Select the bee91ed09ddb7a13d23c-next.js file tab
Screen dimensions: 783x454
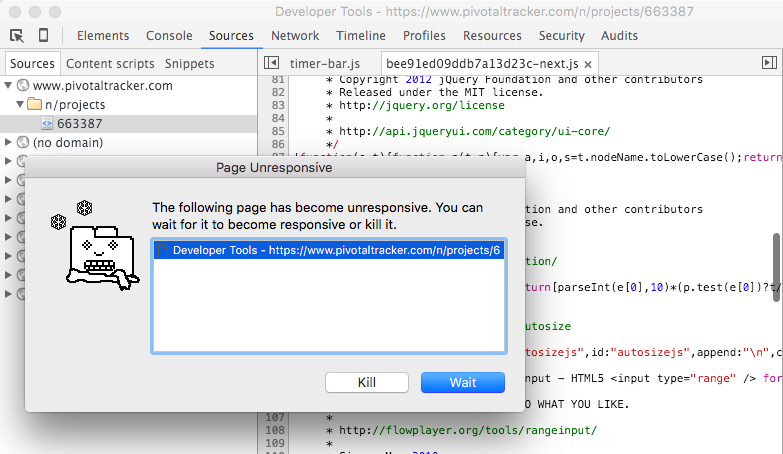(482, 64)
